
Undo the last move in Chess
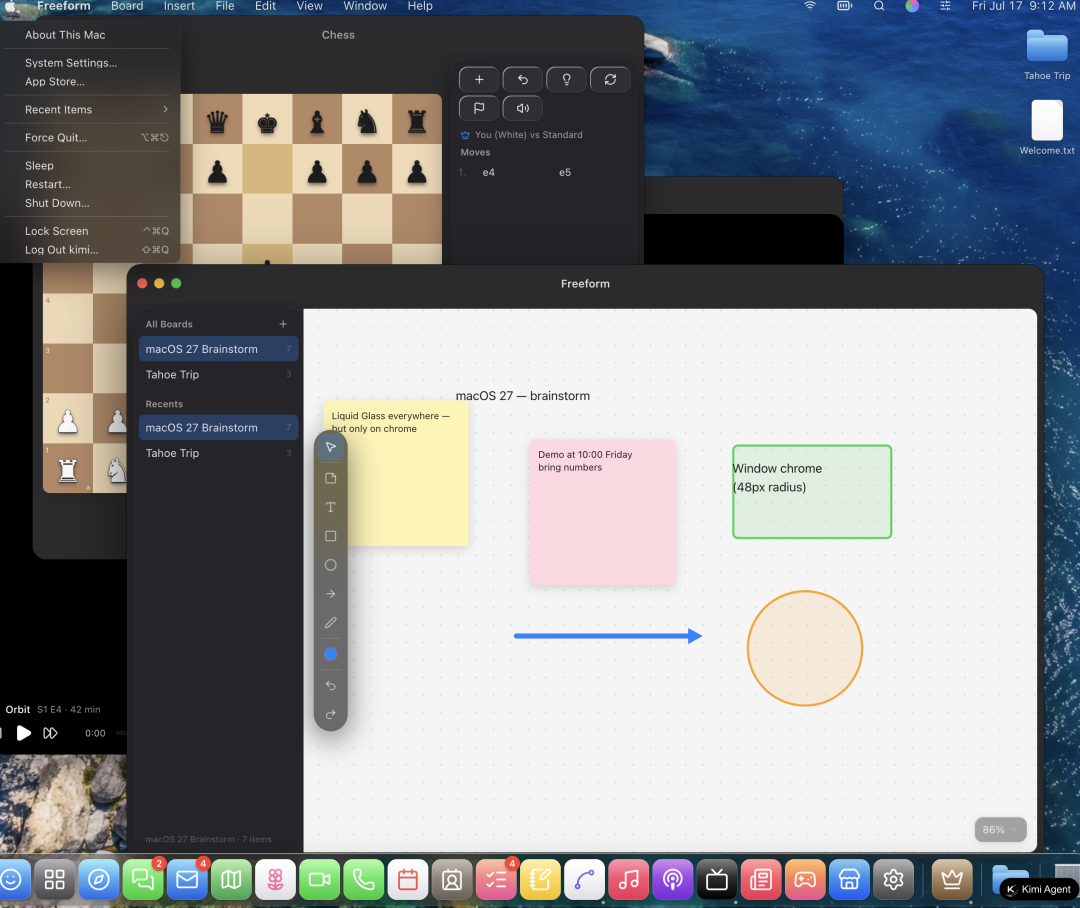coord(523,79)
